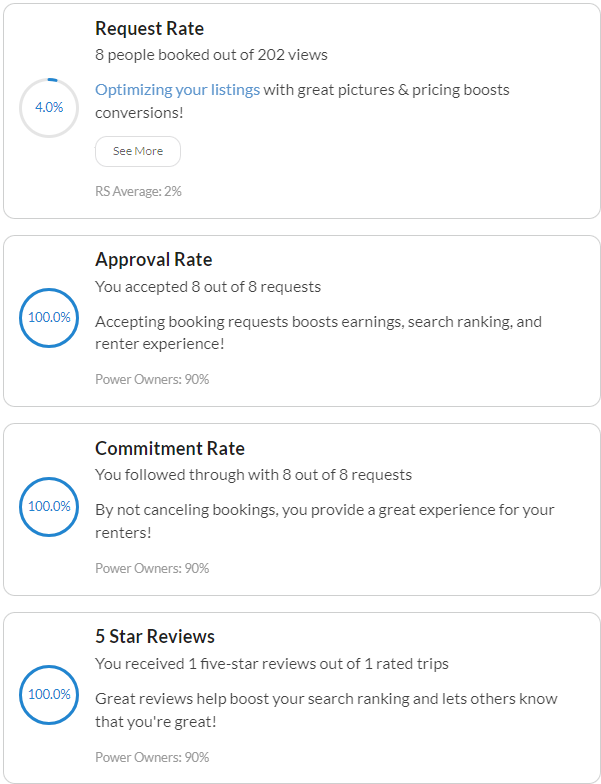This screenshot has width=601, height=784.
Task: Click the "RS Average: 2%" text
Action: (138, 191)
